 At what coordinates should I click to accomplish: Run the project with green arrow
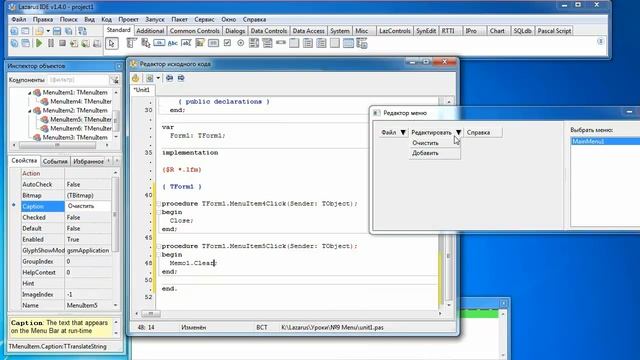click(39, 43)
